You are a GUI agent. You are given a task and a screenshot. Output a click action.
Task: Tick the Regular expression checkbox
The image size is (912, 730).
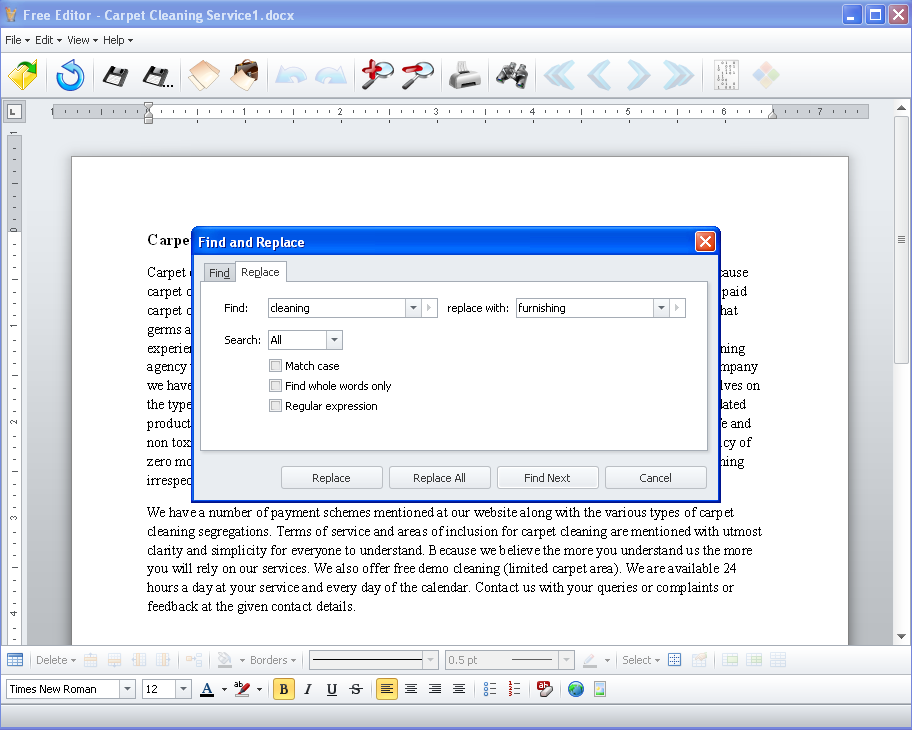(x=276, y=406)
